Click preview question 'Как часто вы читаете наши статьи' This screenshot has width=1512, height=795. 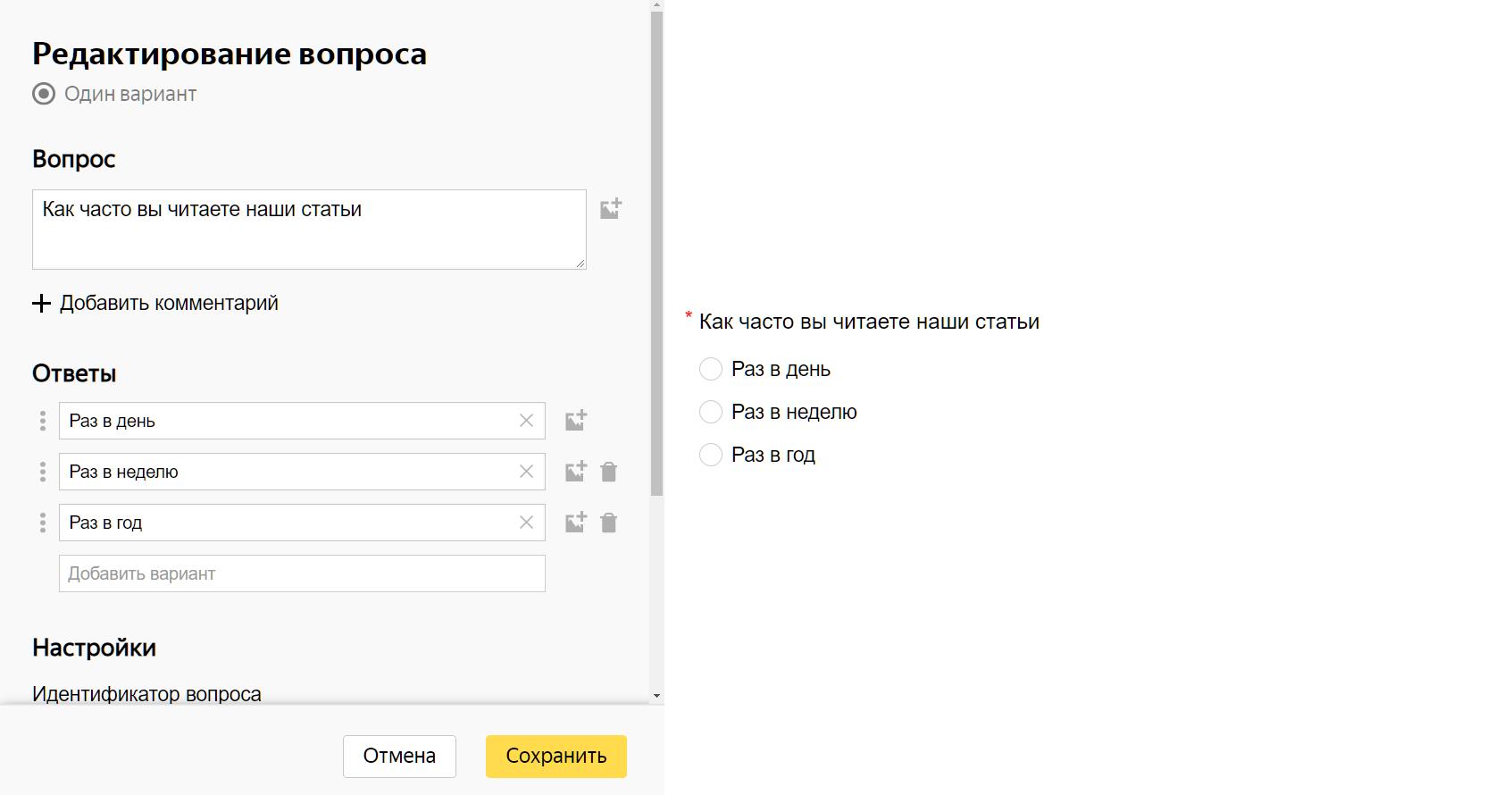coord(869,322)
